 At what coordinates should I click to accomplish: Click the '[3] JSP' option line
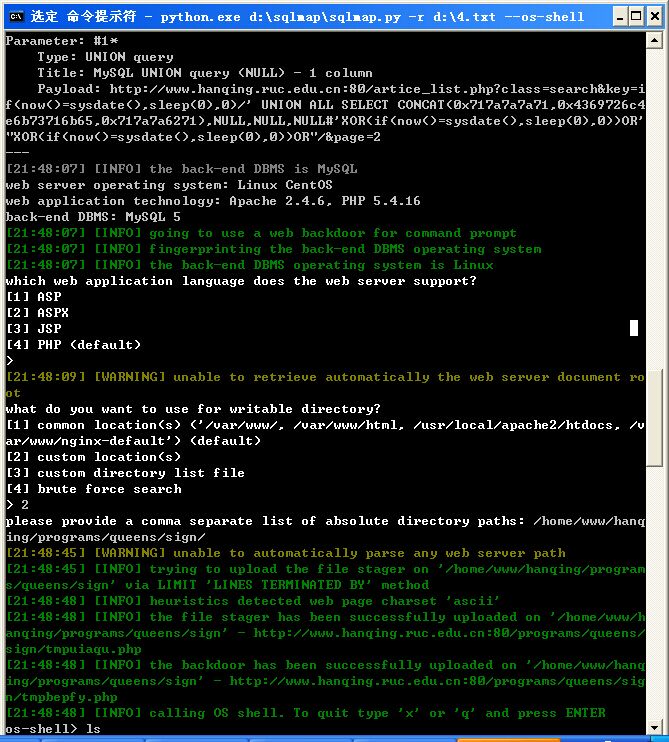34,329
